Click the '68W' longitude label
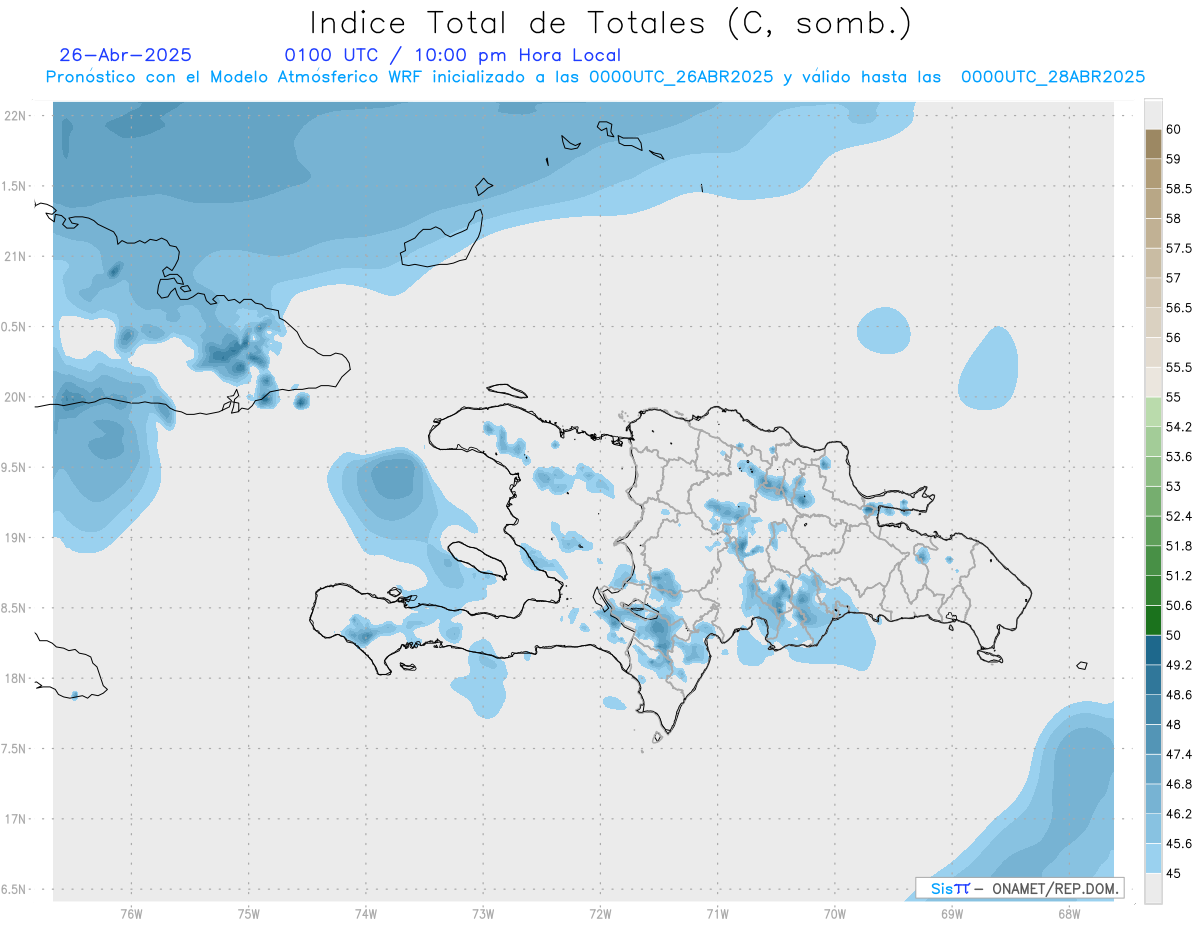This screenshot has width=1200, height=927. 1069,913
